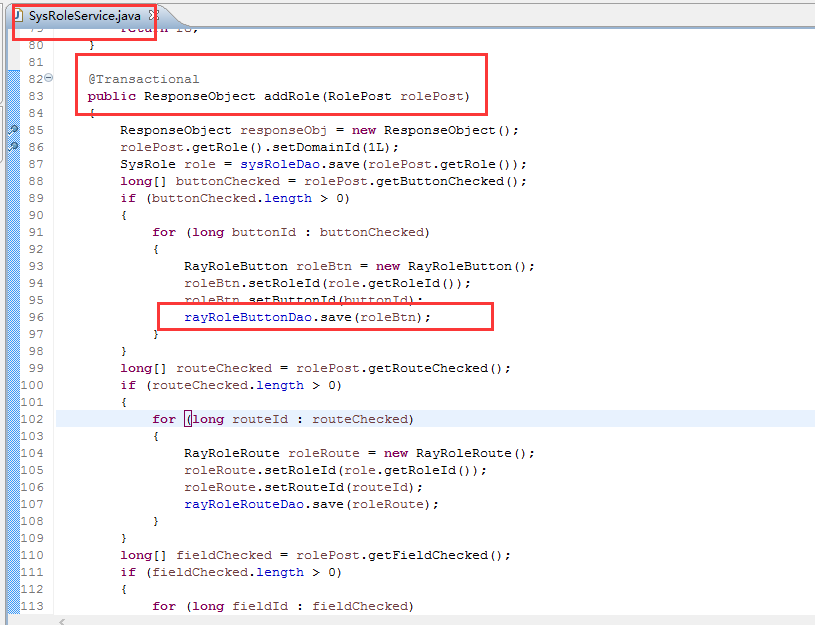Click 'new RayRoleButton()' on line 93
Screen dimensions: 815x625
(451, 266)
